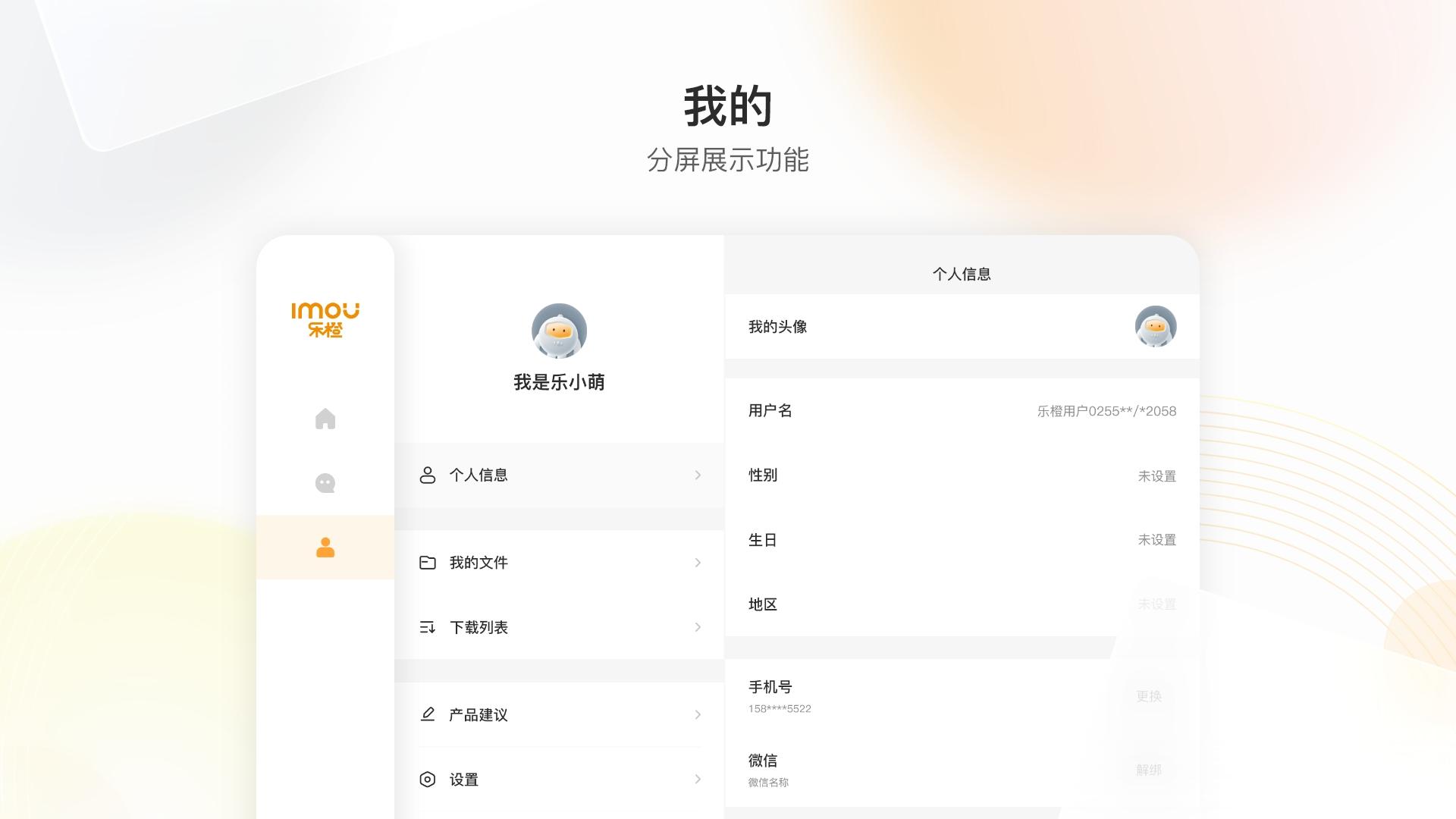The height and width of the screenshot is (819, 1456).
Task: Click 更换 to change phone number
Action: (1149, 696)
